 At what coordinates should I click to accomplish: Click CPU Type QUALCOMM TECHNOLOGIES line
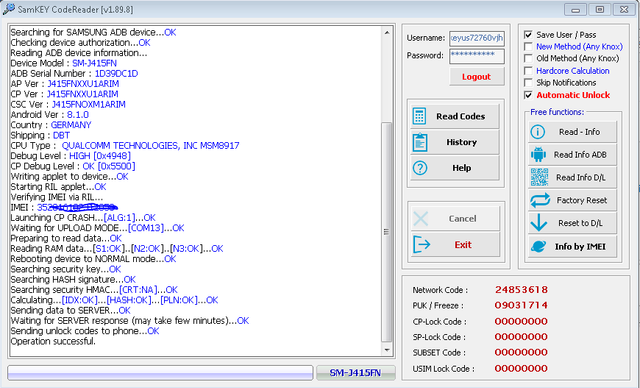pos(125,146)
